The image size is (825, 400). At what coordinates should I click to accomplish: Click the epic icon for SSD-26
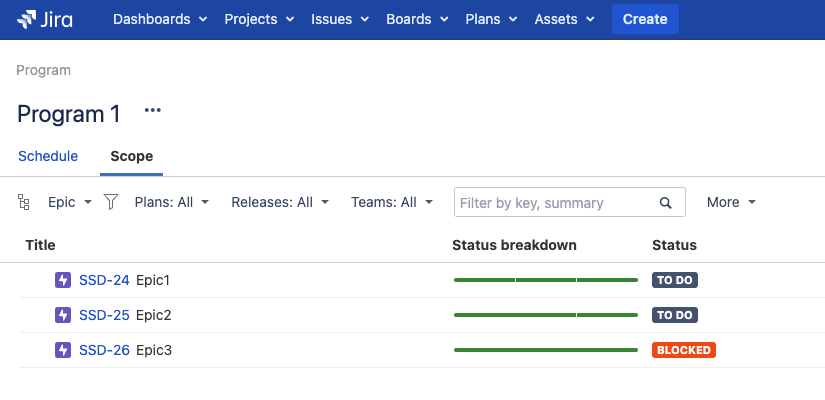tap(63, 350)
